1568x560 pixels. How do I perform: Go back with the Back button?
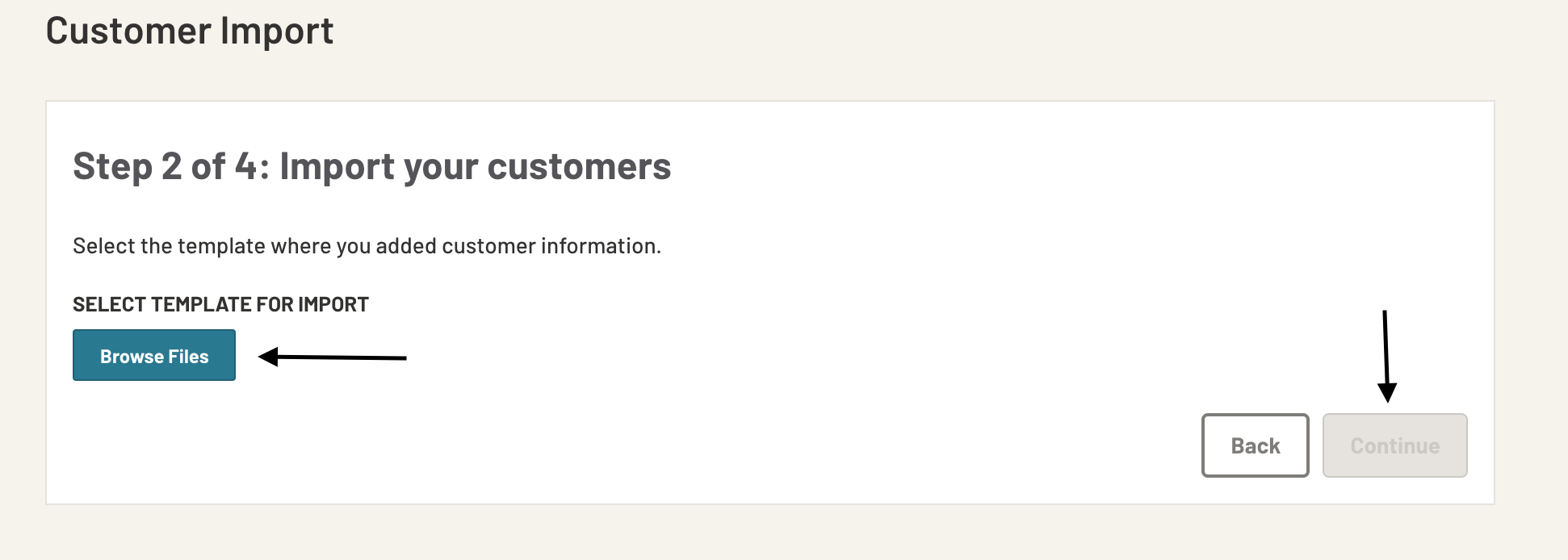click(1255, 445)
